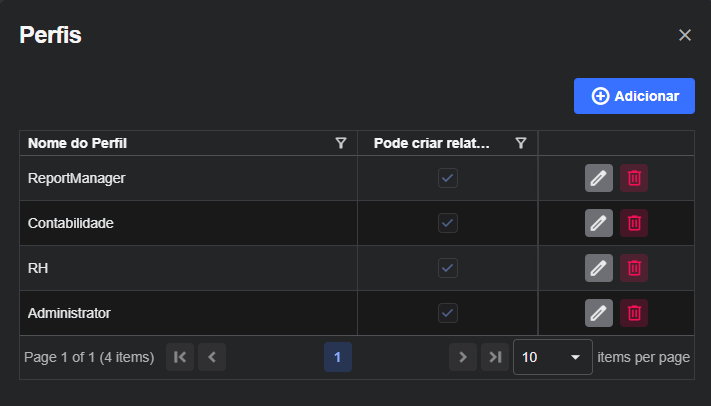Delete the RH profile
The image size is (711, 406).
pos(634,268)
